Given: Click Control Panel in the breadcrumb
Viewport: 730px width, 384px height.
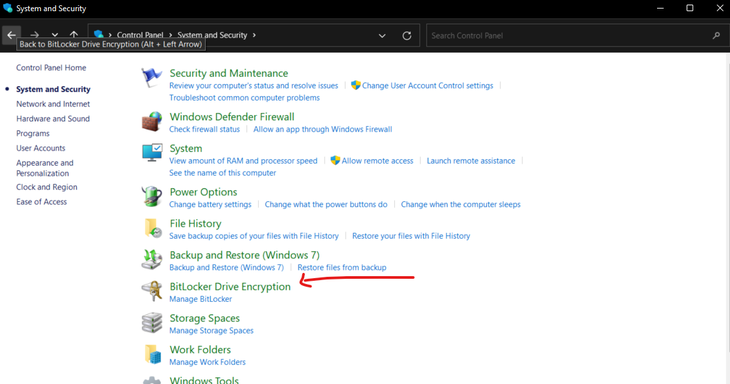Looking at the screenshot, I should click(x=140, y=35).
